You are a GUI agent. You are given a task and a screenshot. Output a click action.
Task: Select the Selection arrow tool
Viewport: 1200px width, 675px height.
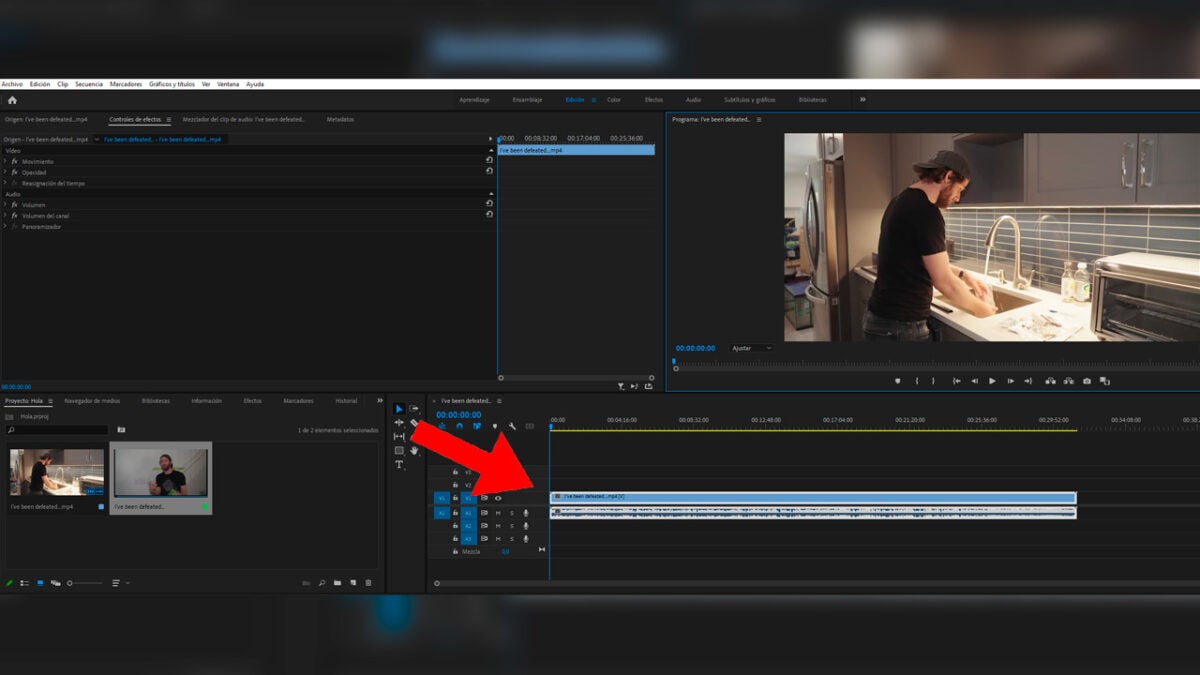399,409
